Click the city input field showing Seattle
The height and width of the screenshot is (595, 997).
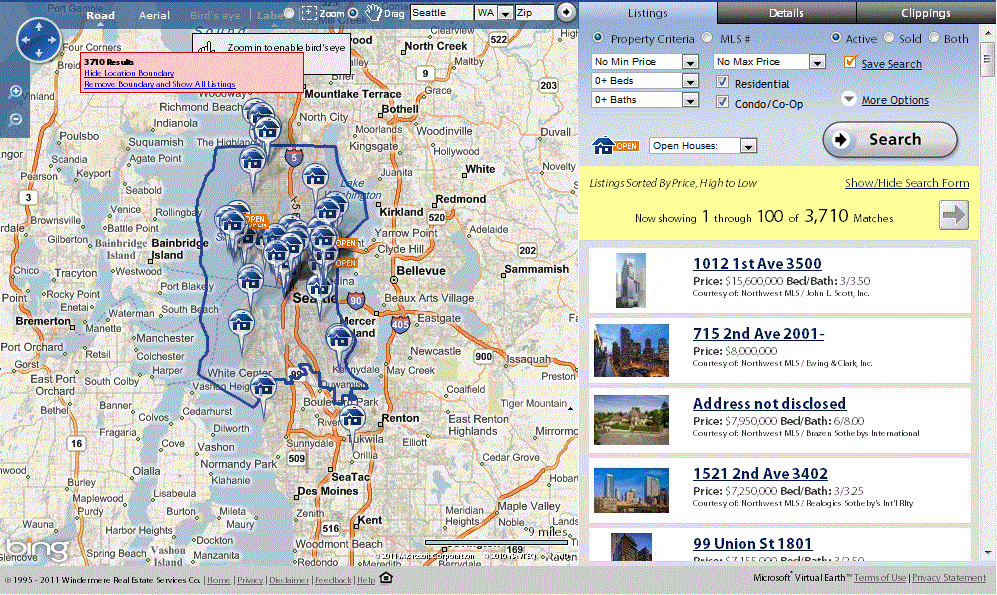coord(441,13)
